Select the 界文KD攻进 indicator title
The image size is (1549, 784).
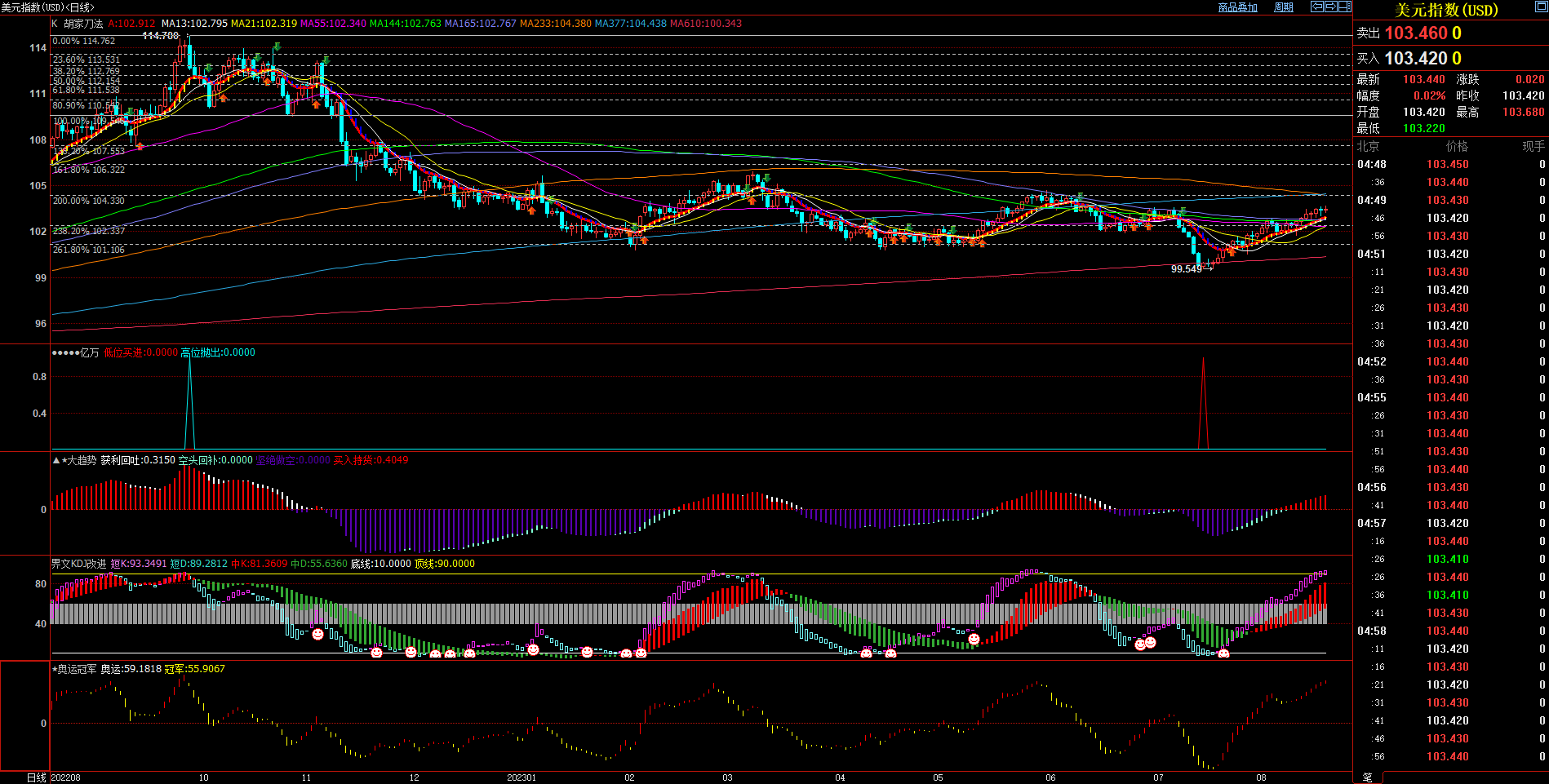pos(78,564)
